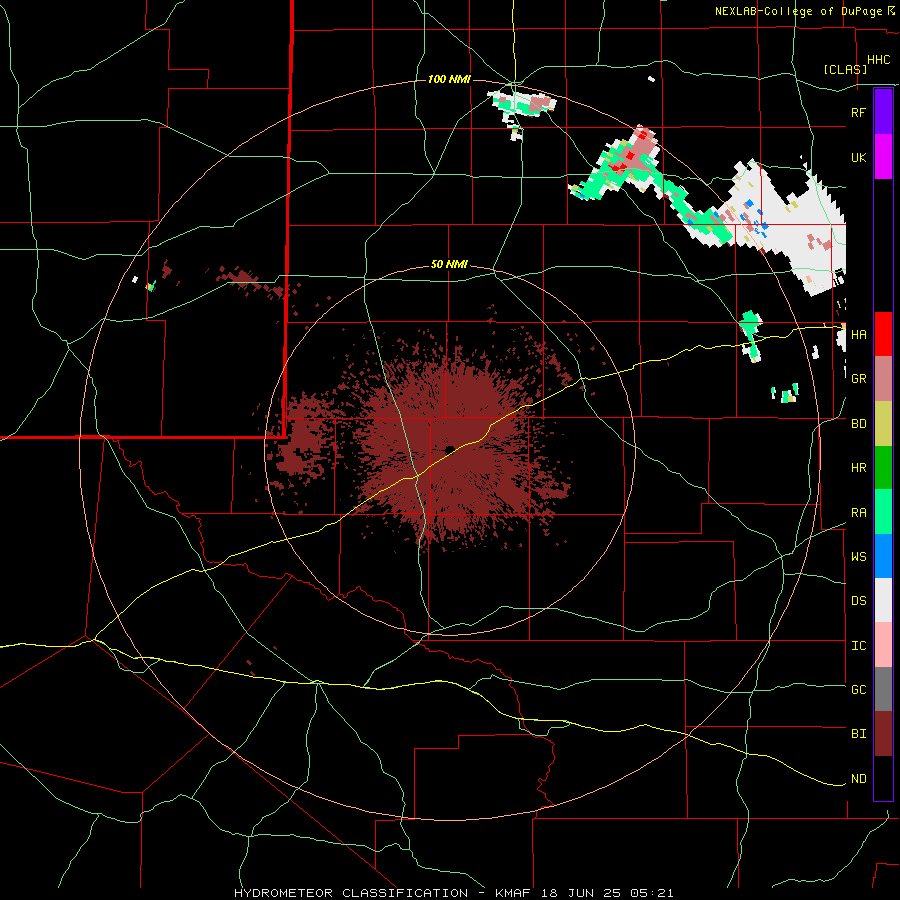
Task: Click the 50 NMI range ring label
Action: tap(449, 265)
